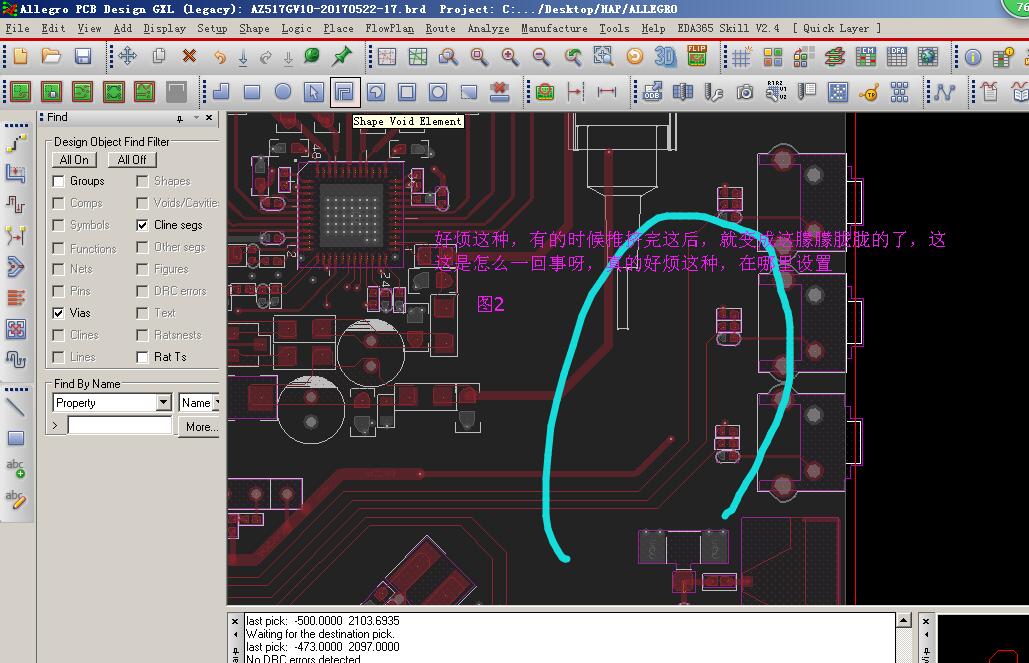Open the Find panel options arrow menu

[194, 118]
